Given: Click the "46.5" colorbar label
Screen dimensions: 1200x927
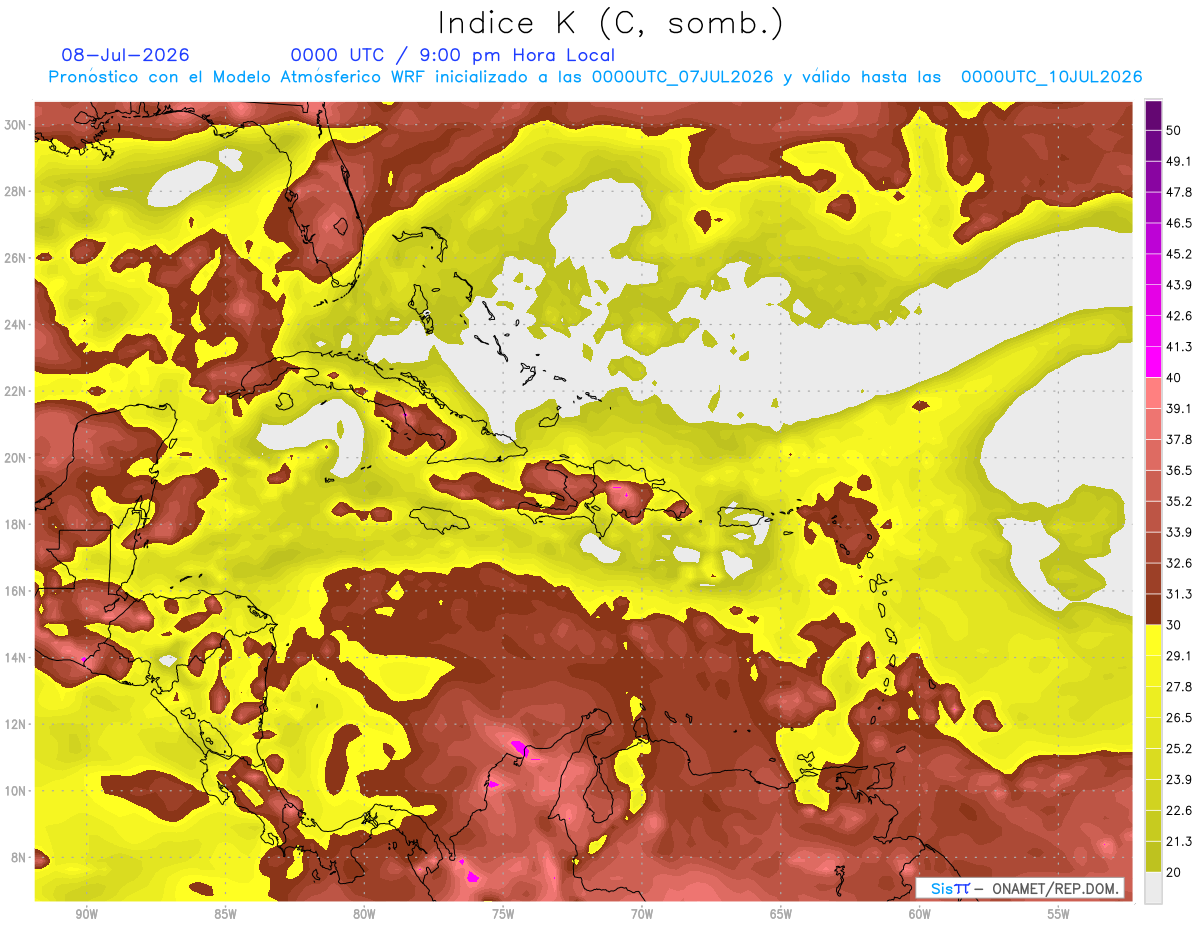Looking at the screenshot, I should pos(1179,223).
